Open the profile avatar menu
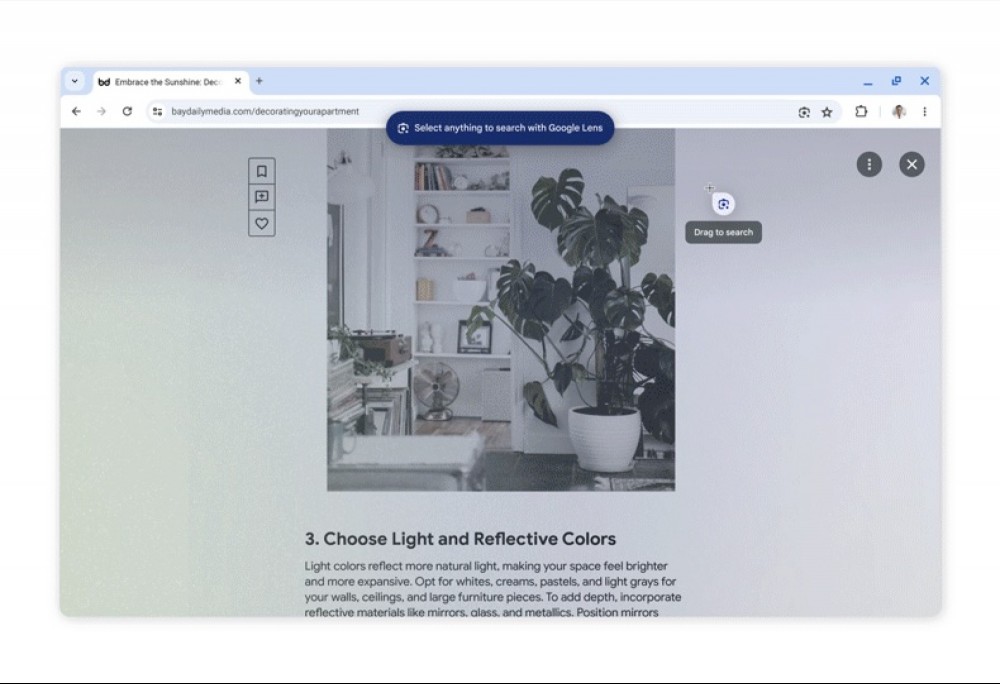1000x684 pixels. 899,112
